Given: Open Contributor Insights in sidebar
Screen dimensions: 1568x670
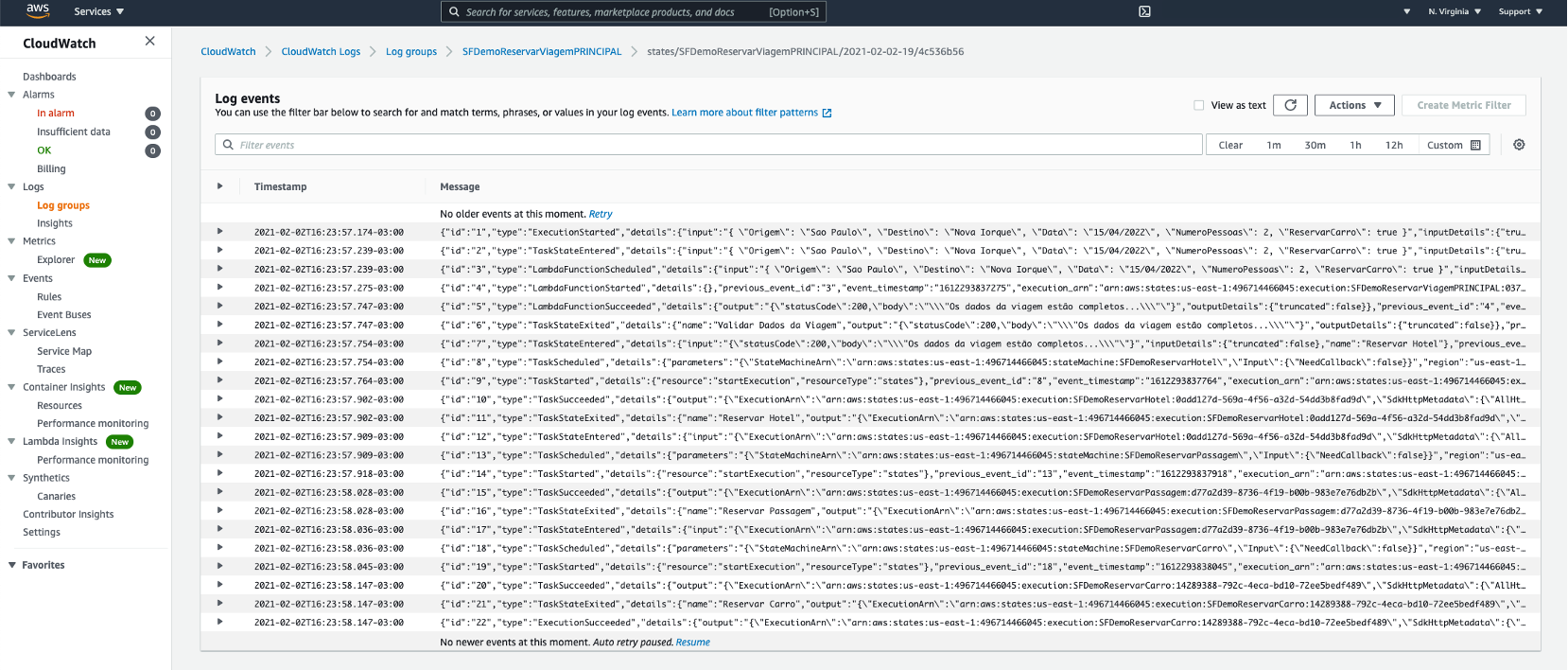Looking at the screenshot, I should click(x=68, y=515).
